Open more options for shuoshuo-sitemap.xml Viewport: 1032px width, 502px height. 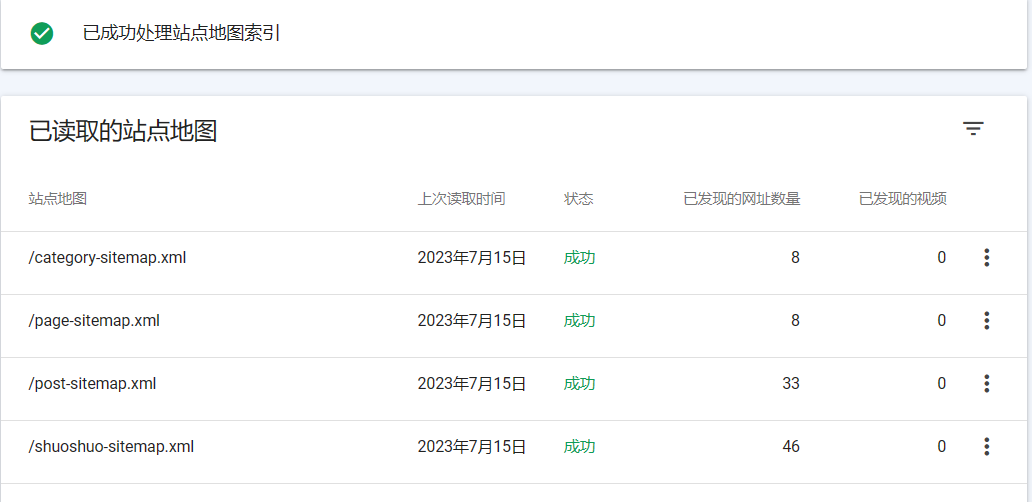[986, 447]
